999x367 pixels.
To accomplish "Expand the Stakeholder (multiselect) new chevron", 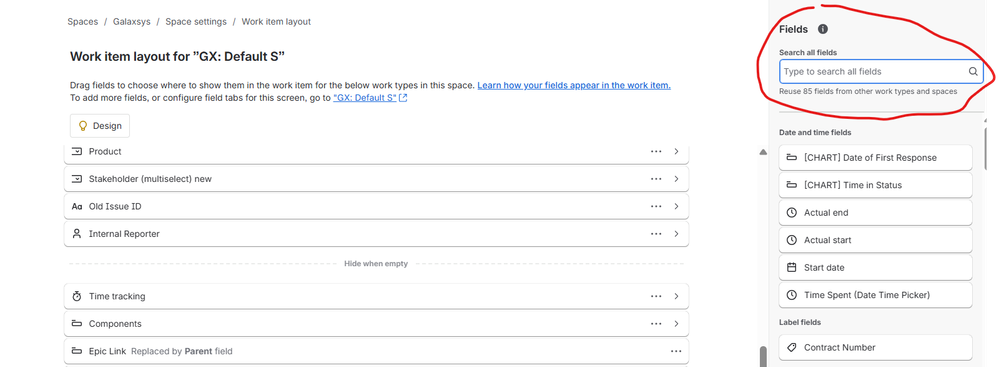I will [x=676, y=179].
